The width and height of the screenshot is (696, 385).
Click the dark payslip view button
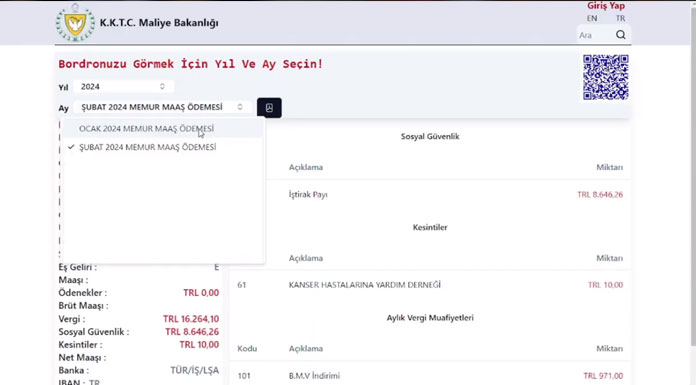269,107
